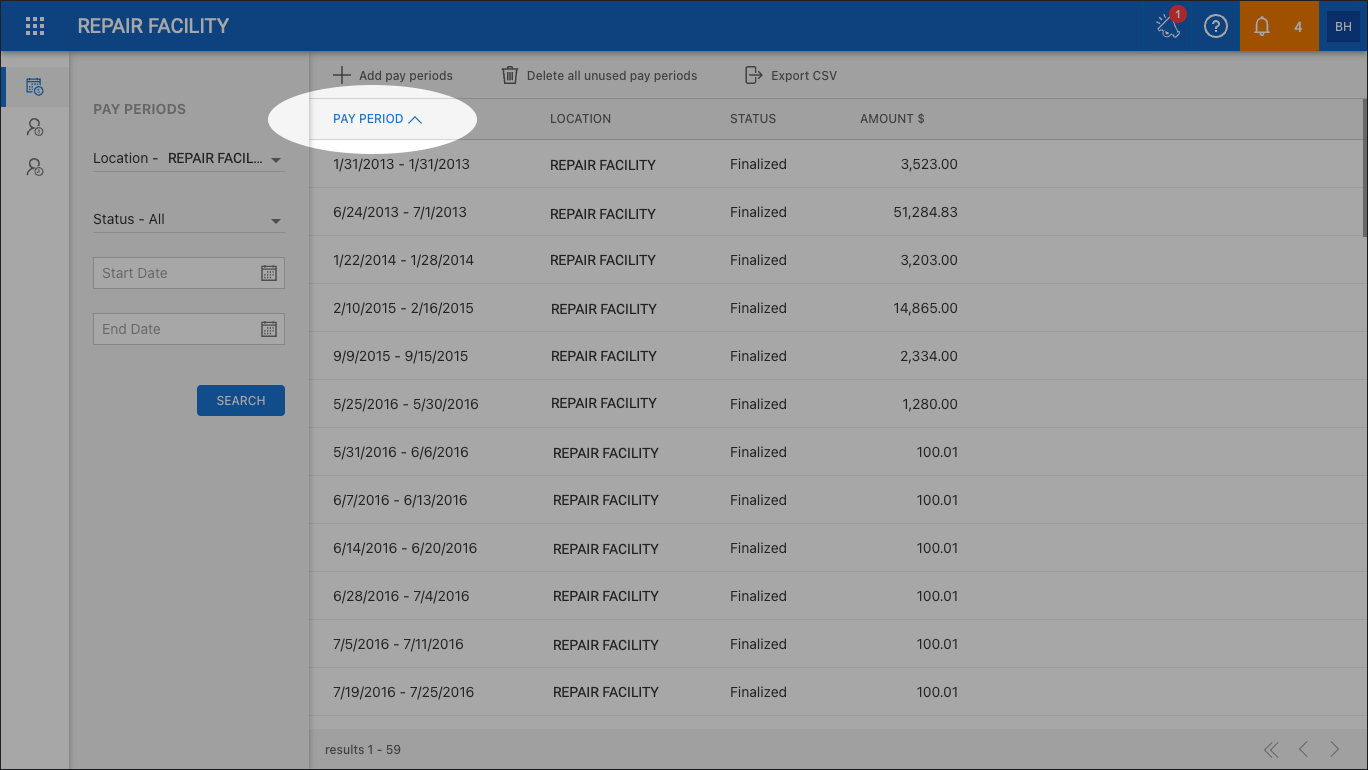
Task: Open pay period 5/31/2016 - 6/6/2016
Action: coord(401,452)
